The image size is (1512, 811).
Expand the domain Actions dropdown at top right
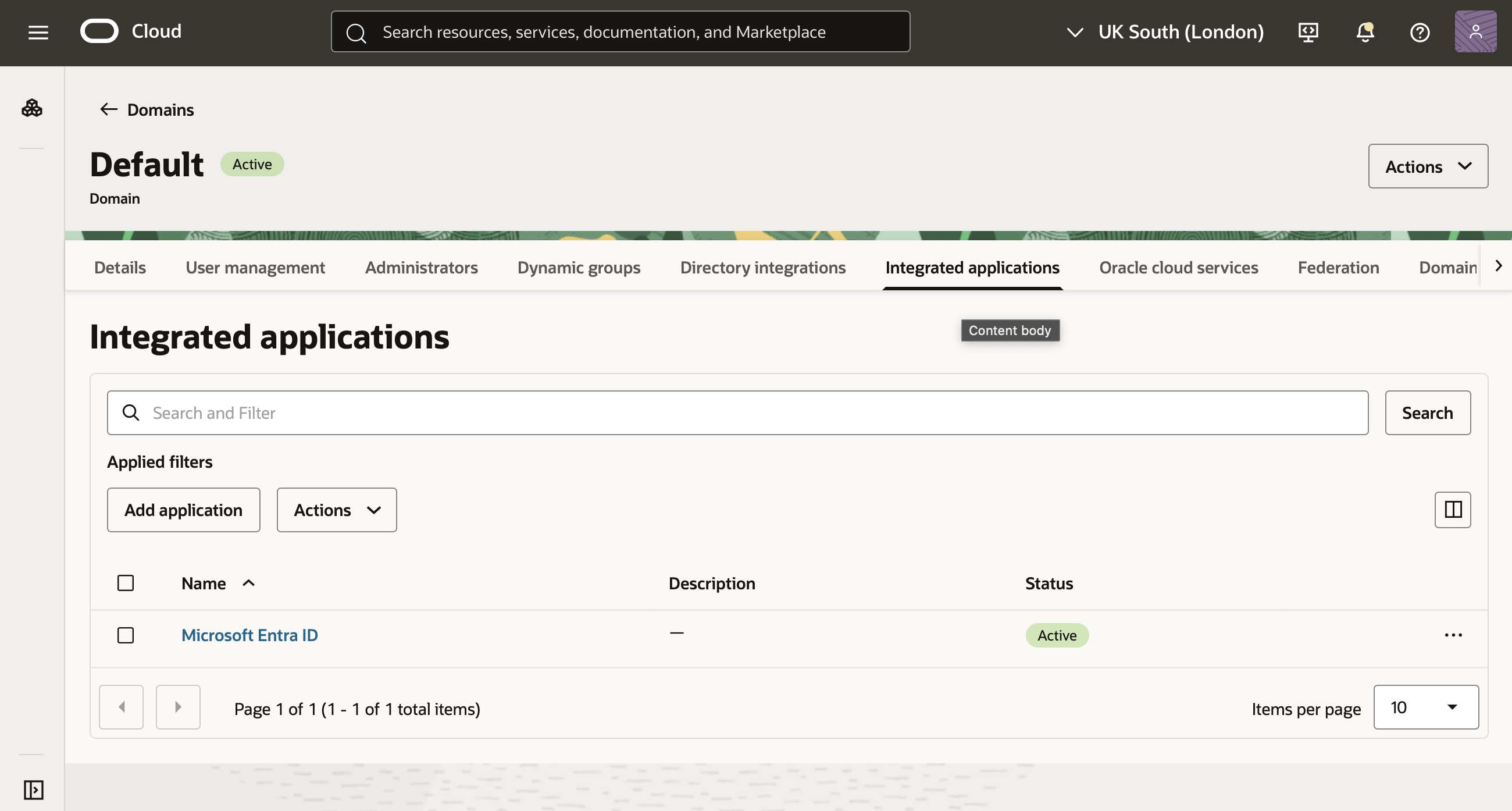[x=1428, y=166]
